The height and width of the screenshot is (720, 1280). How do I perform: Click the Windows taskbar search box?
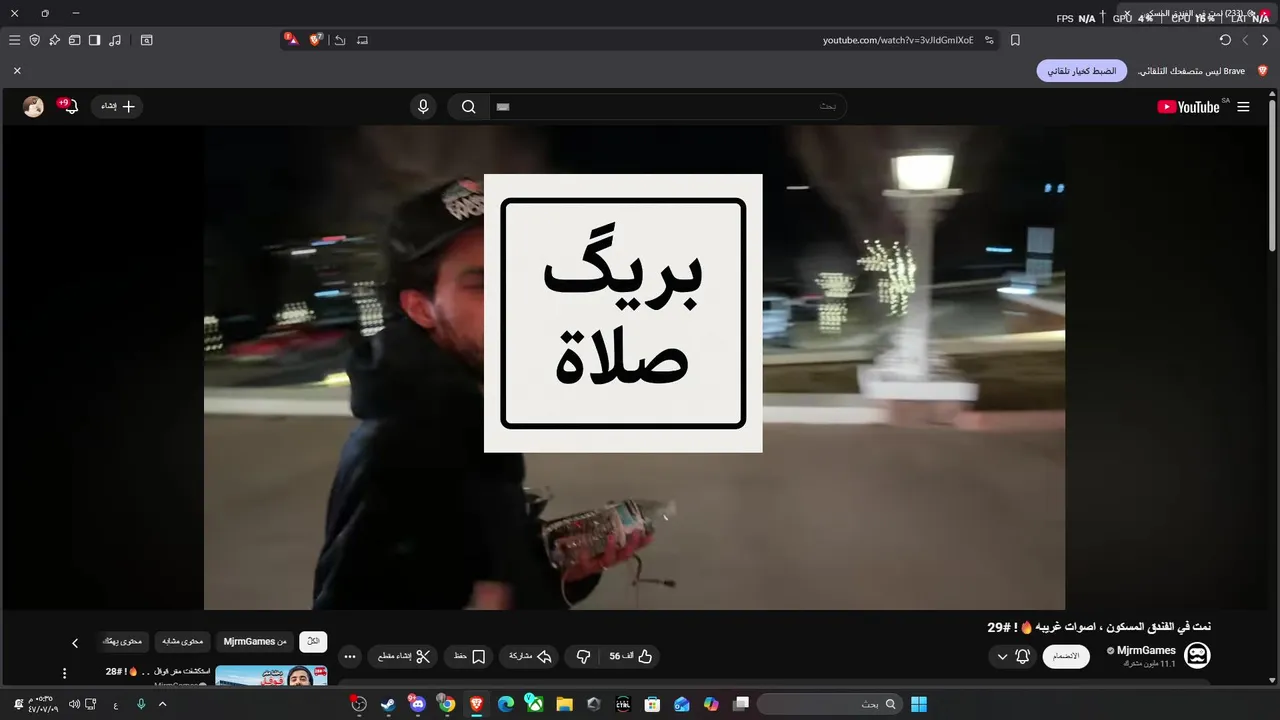click(828, 704)
